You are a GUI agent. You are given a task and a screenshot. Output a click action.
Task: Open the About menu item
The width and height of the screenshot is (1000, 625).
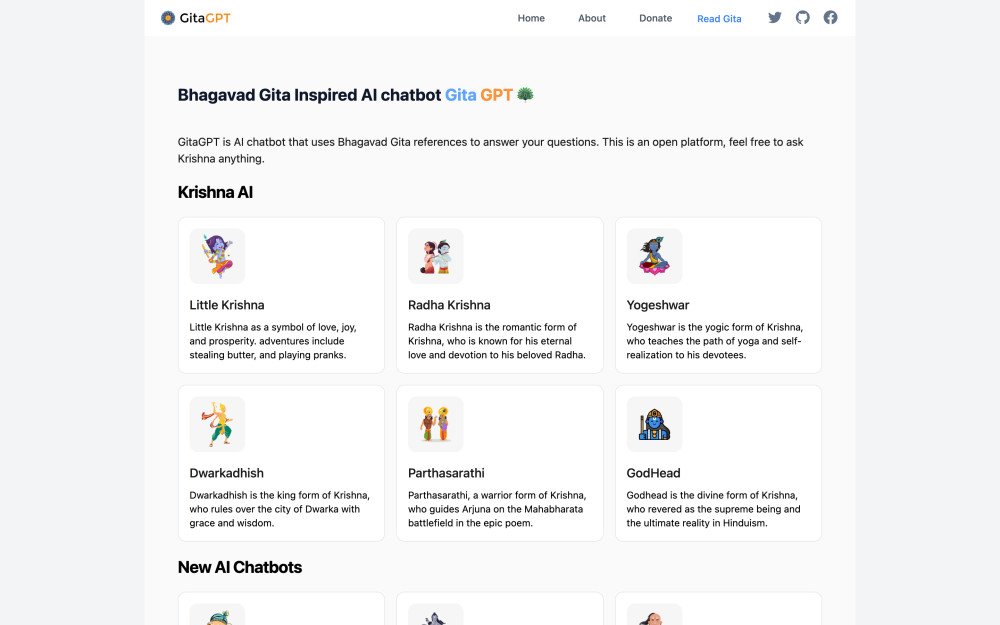[592, 18]
